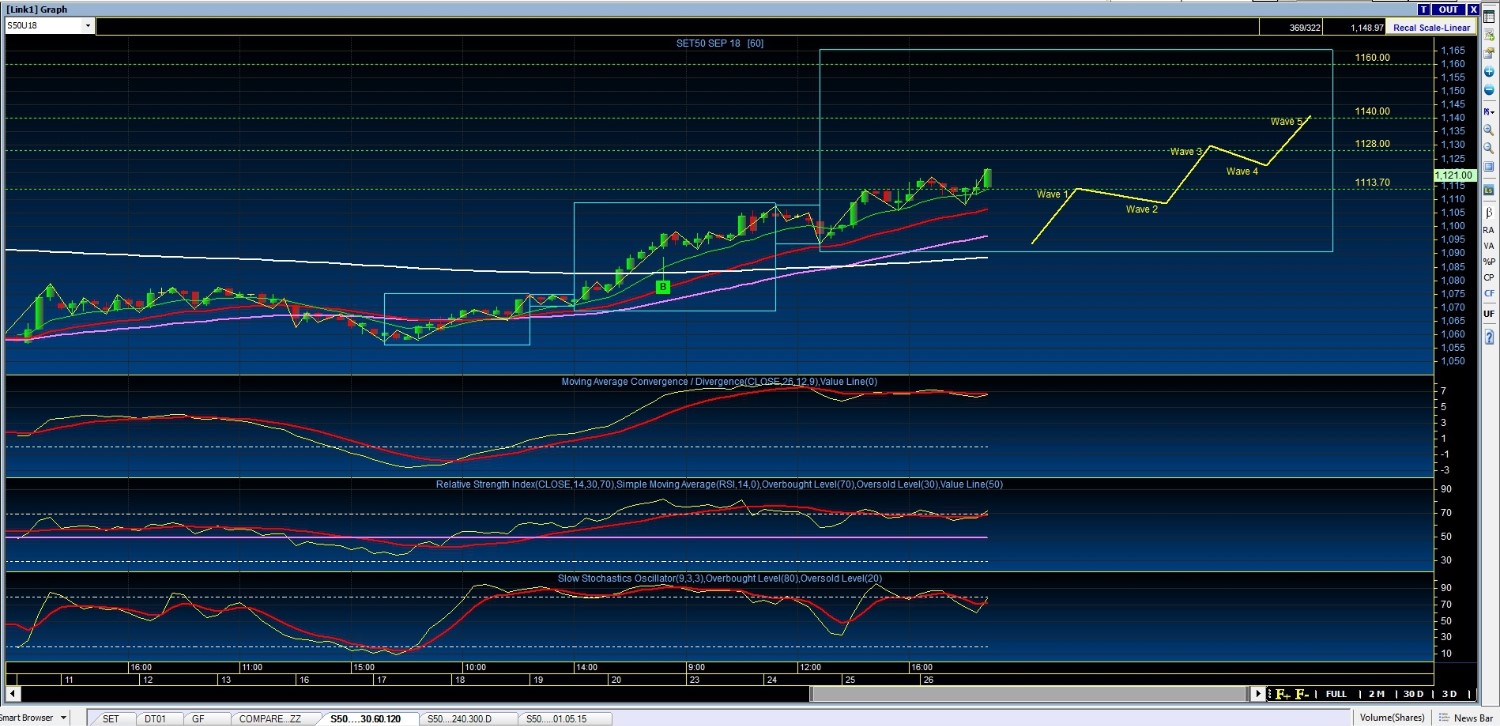Image resolution: width=1500 pixels, height=726 pixels.
Task: Click the 1,148.97 value in the header
Action: [1365, 27]
